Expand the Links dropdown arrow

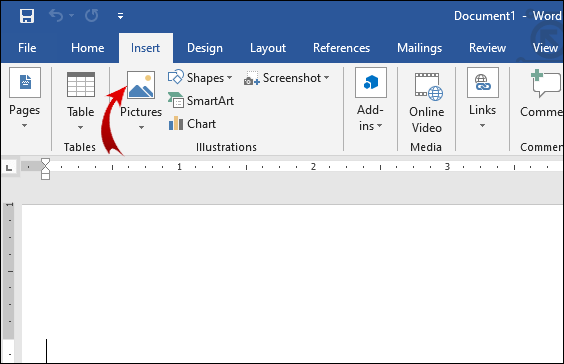(482, 126)
